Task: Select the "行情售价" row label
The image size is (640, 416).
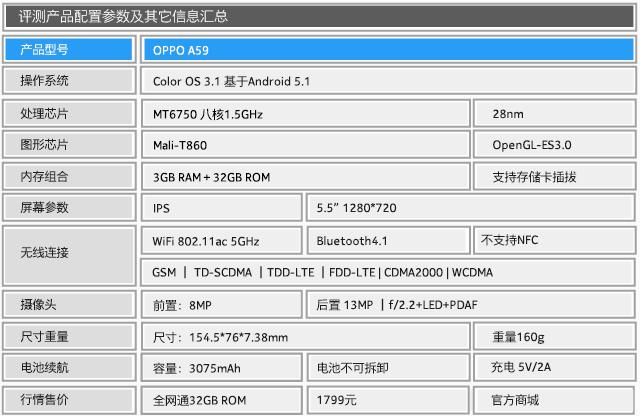Action: click(x=69, y=400)
